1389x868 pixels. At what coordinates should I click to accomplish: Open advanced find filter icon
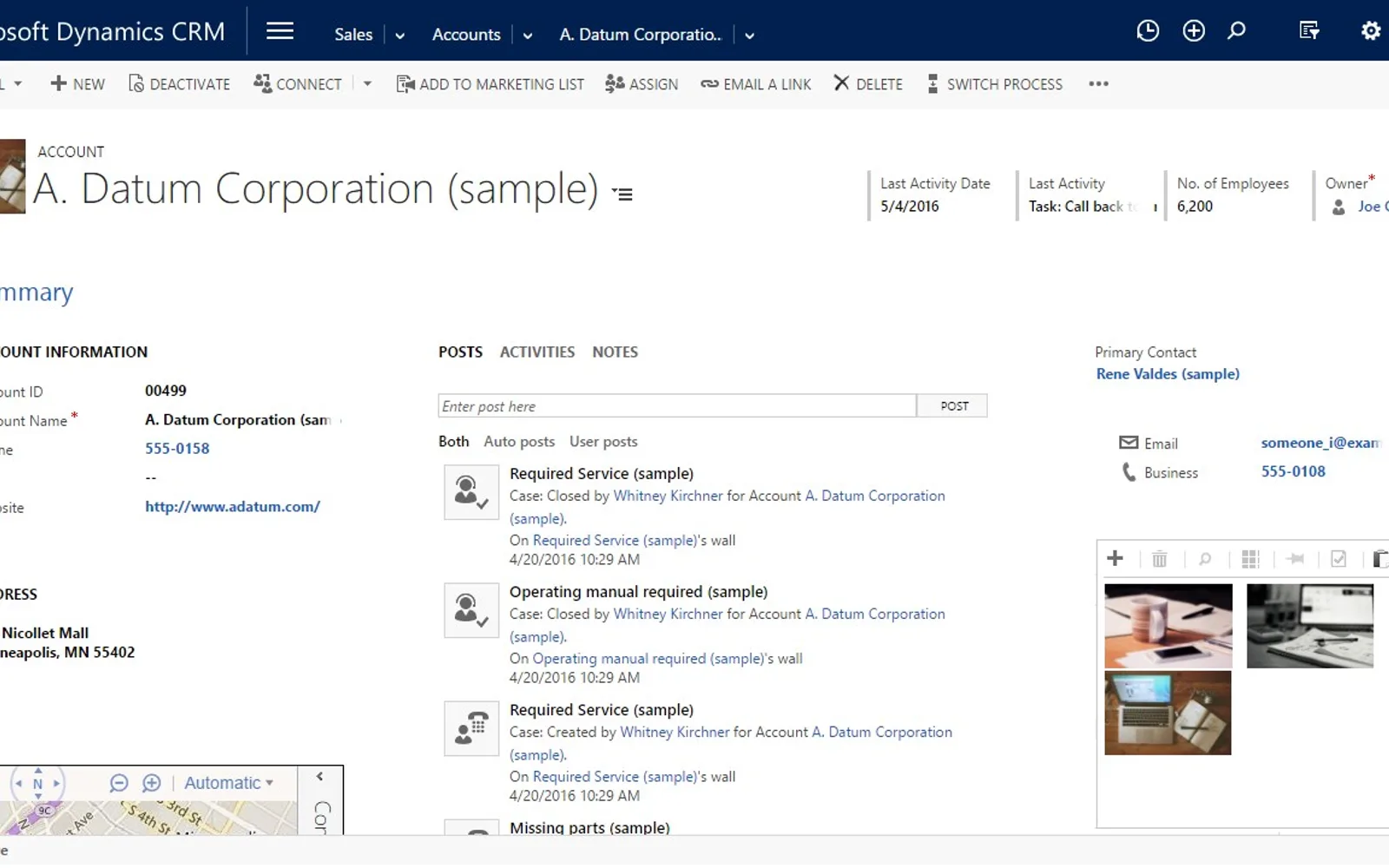point(1309,31)
